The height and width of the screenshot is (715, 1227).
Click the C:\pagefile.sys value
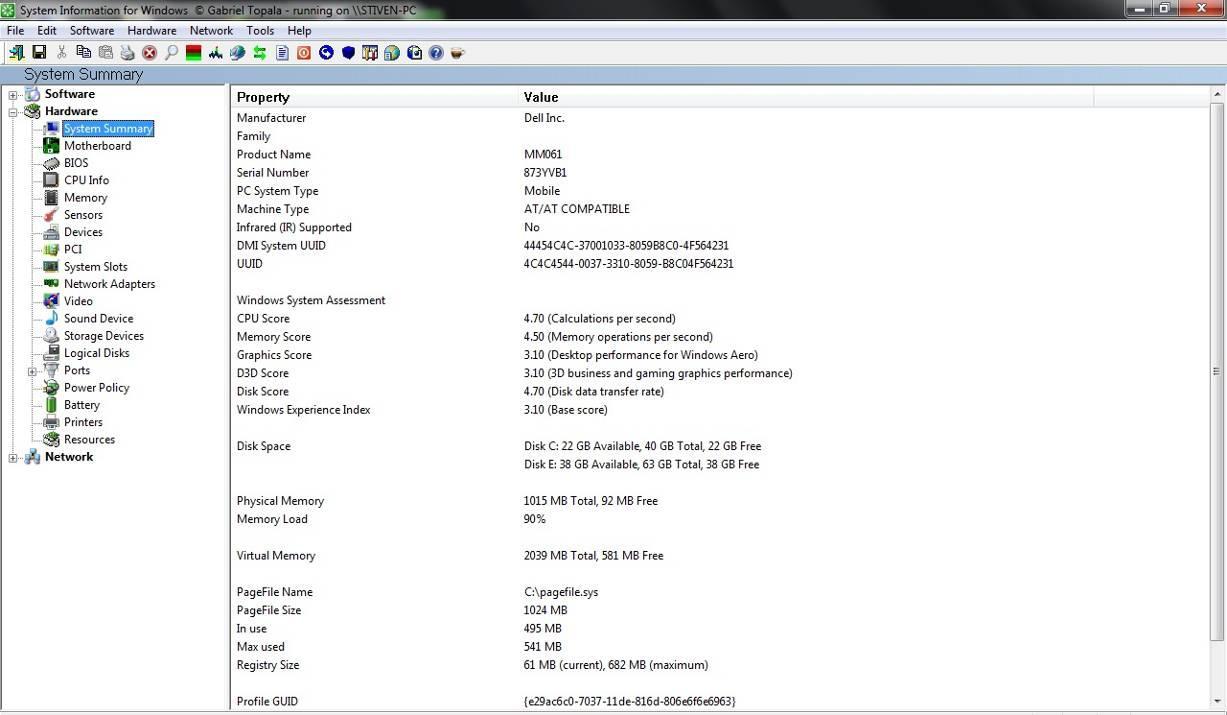click(x=561, y=592)
